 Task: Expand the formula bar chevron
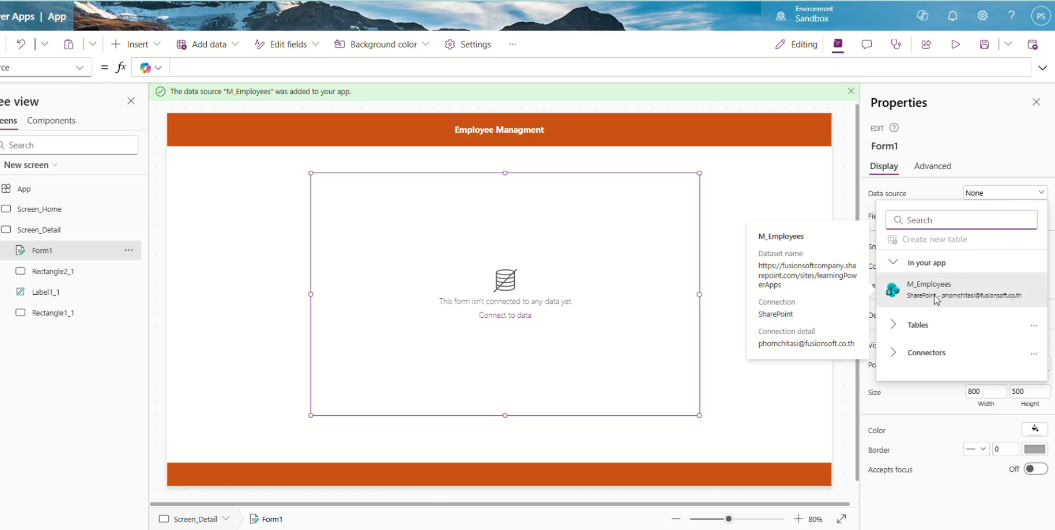(1043, 67)
